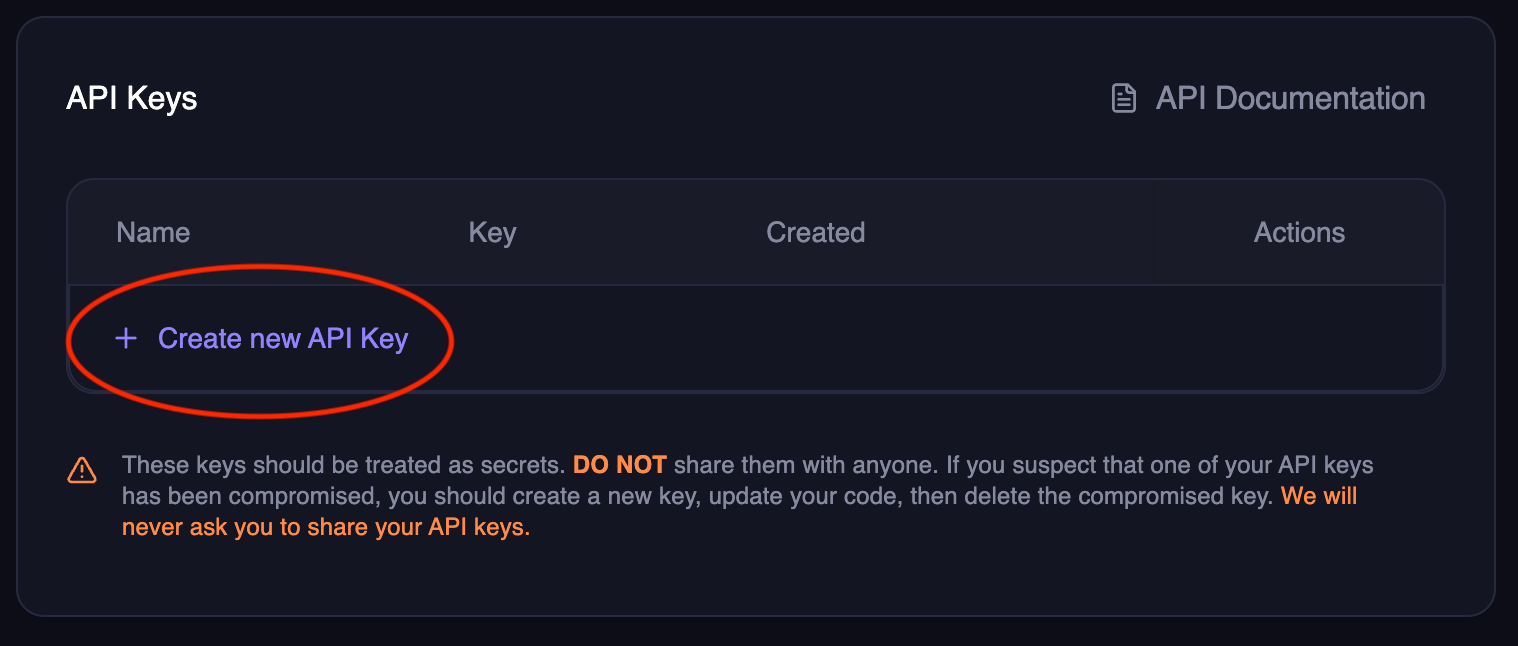Click the Actions column header
This screenshot has height=646, width=1518.
pyautogui.click(x=1299, y=232)
